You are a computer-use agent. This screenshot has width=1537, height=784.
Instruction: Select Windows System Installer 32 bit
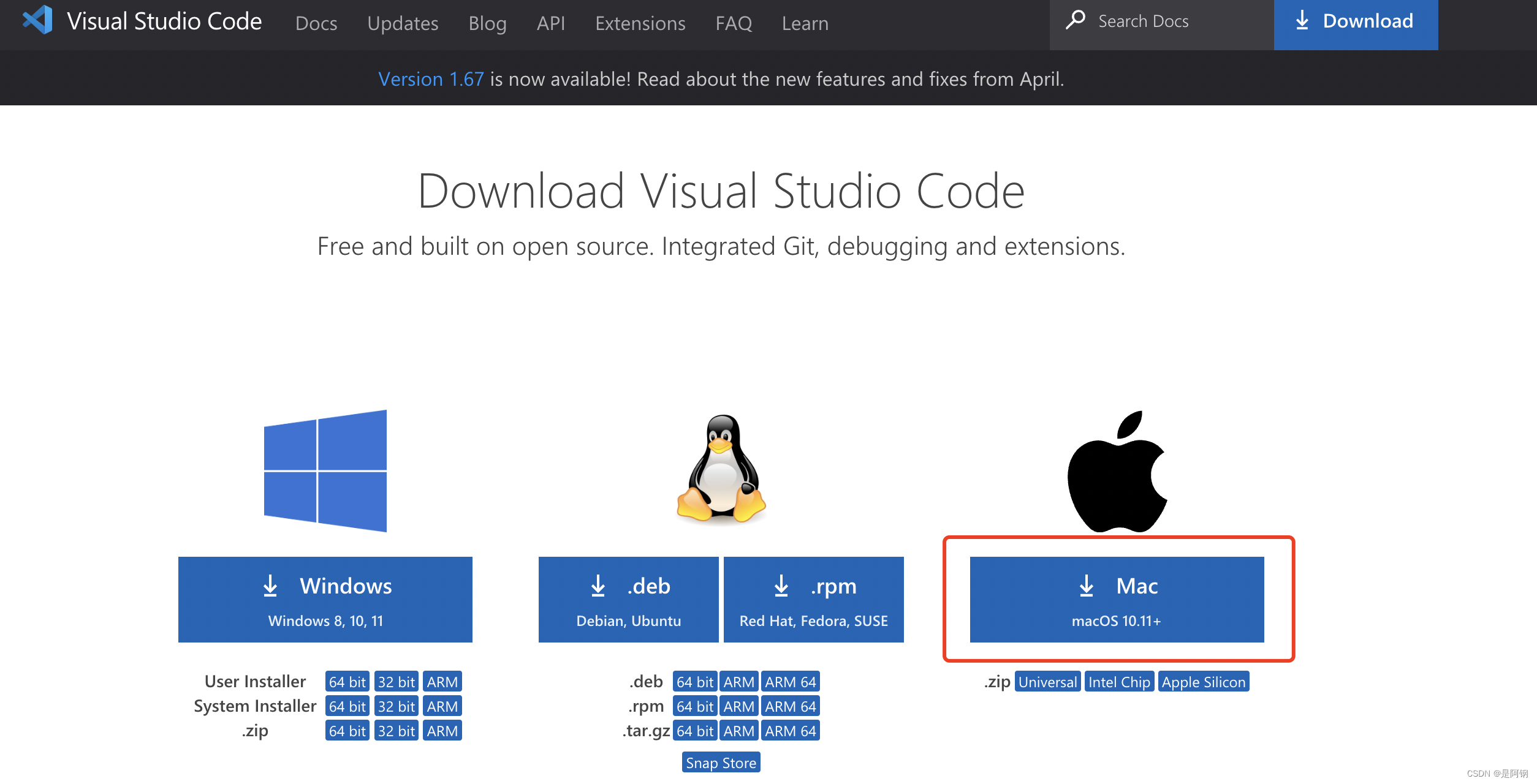pos(397,706)
